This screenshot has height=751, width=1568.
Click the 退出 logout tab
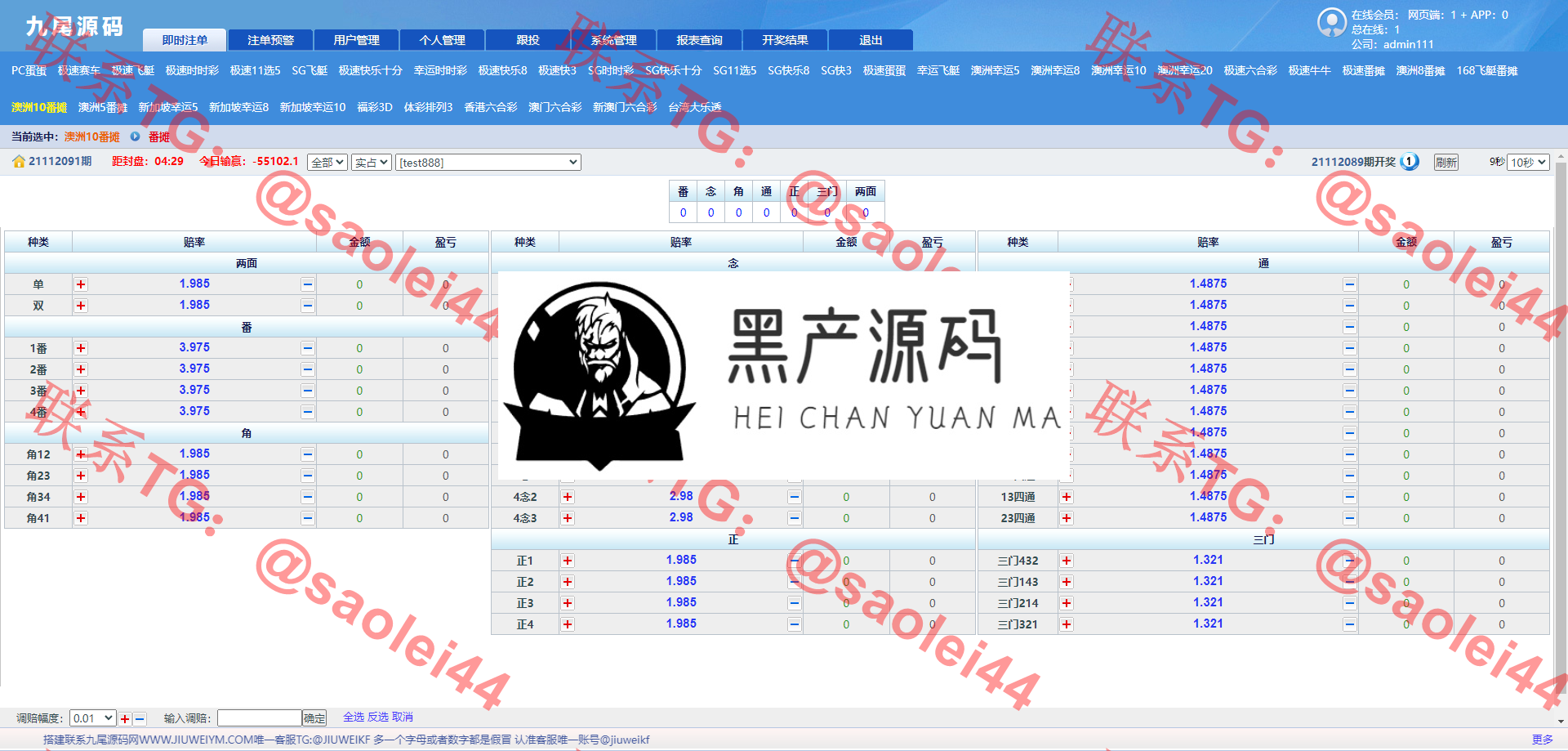[x=871, y=40]
